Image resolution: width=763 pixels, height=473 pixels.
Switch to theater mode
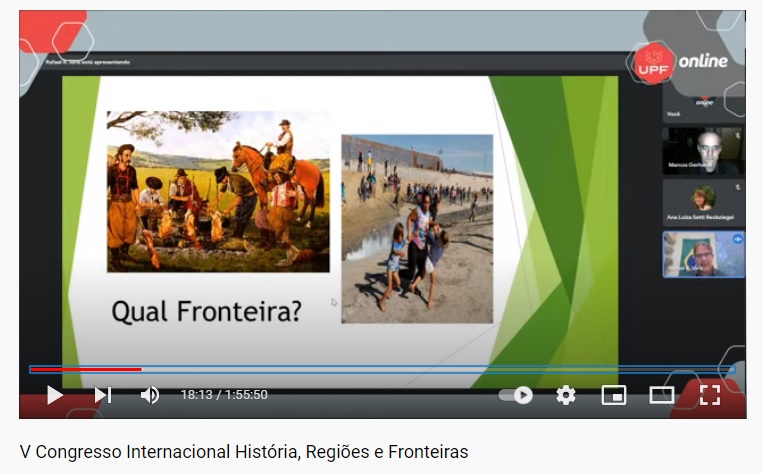[662, 395]
